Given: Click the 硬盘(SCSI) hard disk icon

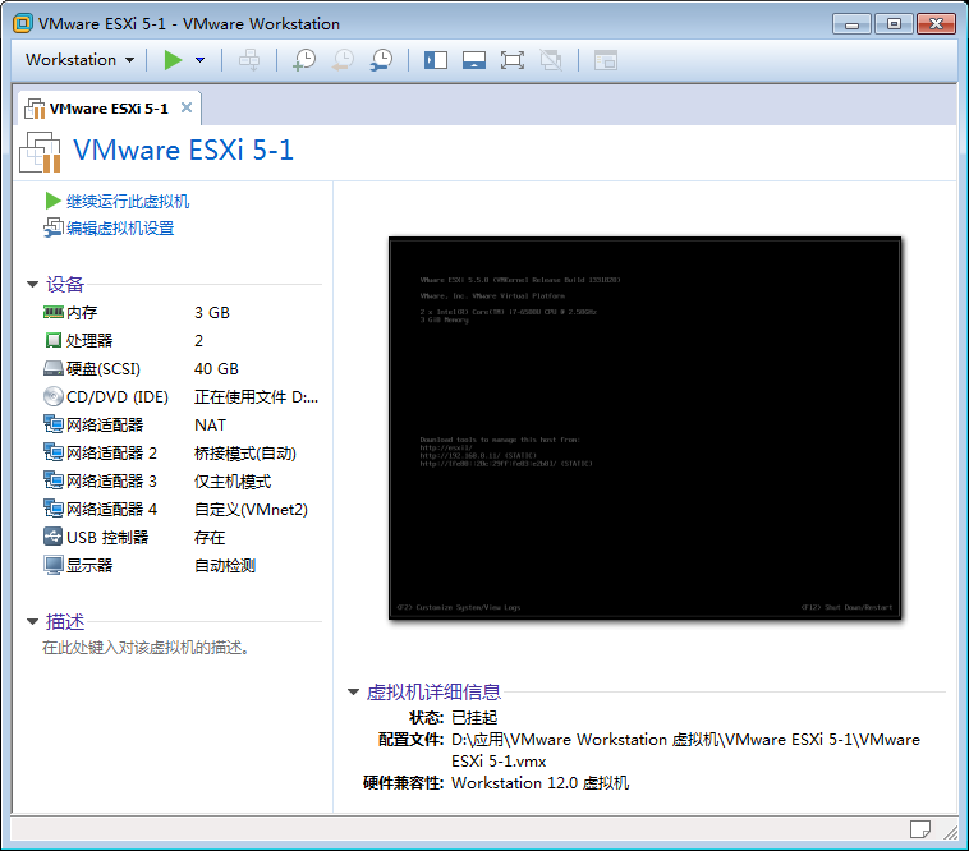Looking at the screenshot, I should coord(53,369).
